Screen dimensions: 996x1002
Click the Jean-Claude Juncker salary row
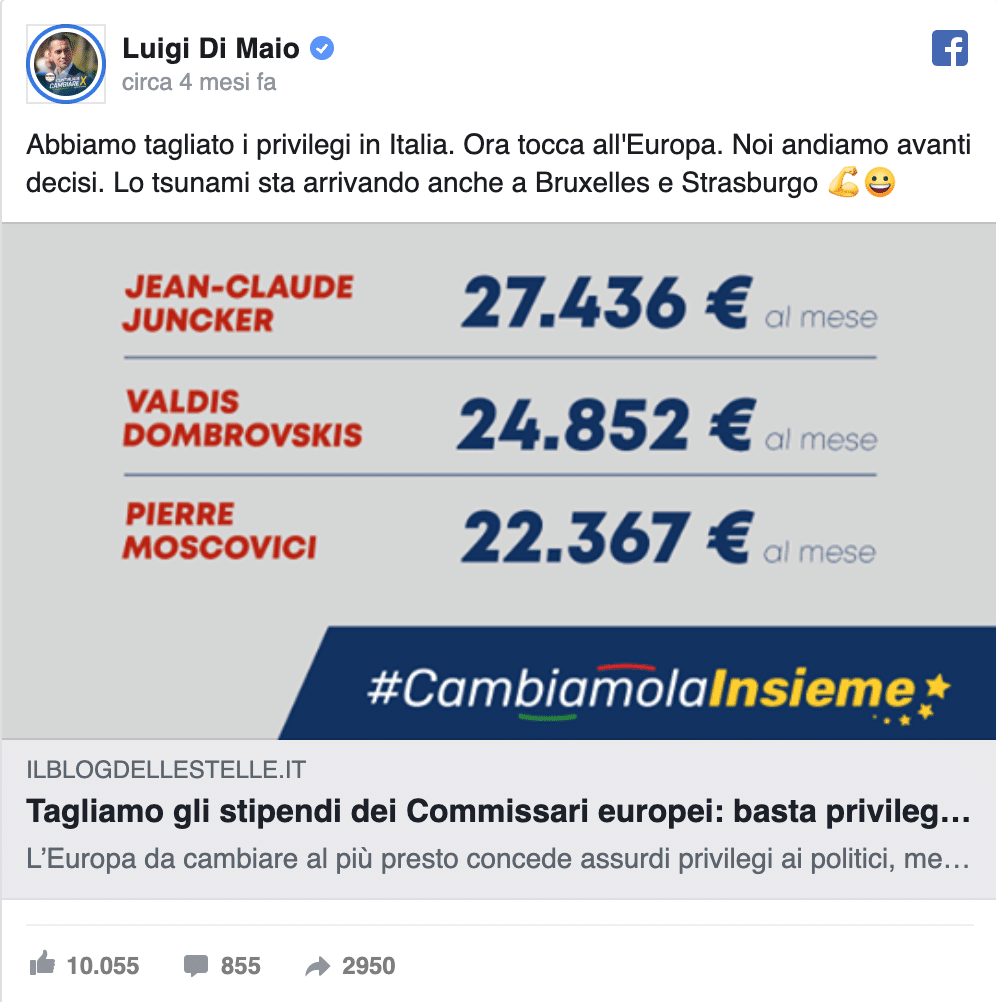(498, 303)
